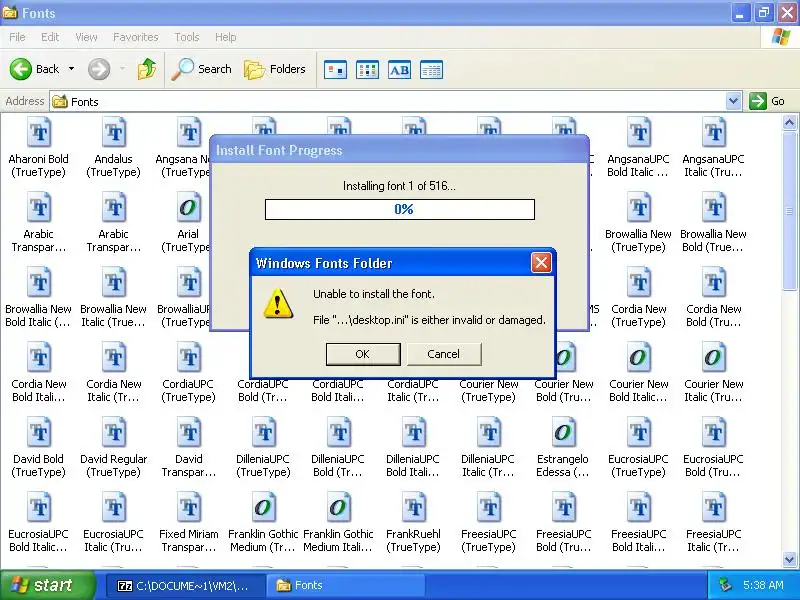This screenshot has height=600, width=800.
Task: Click the system tray notification icon
Action: coord(725,585)
